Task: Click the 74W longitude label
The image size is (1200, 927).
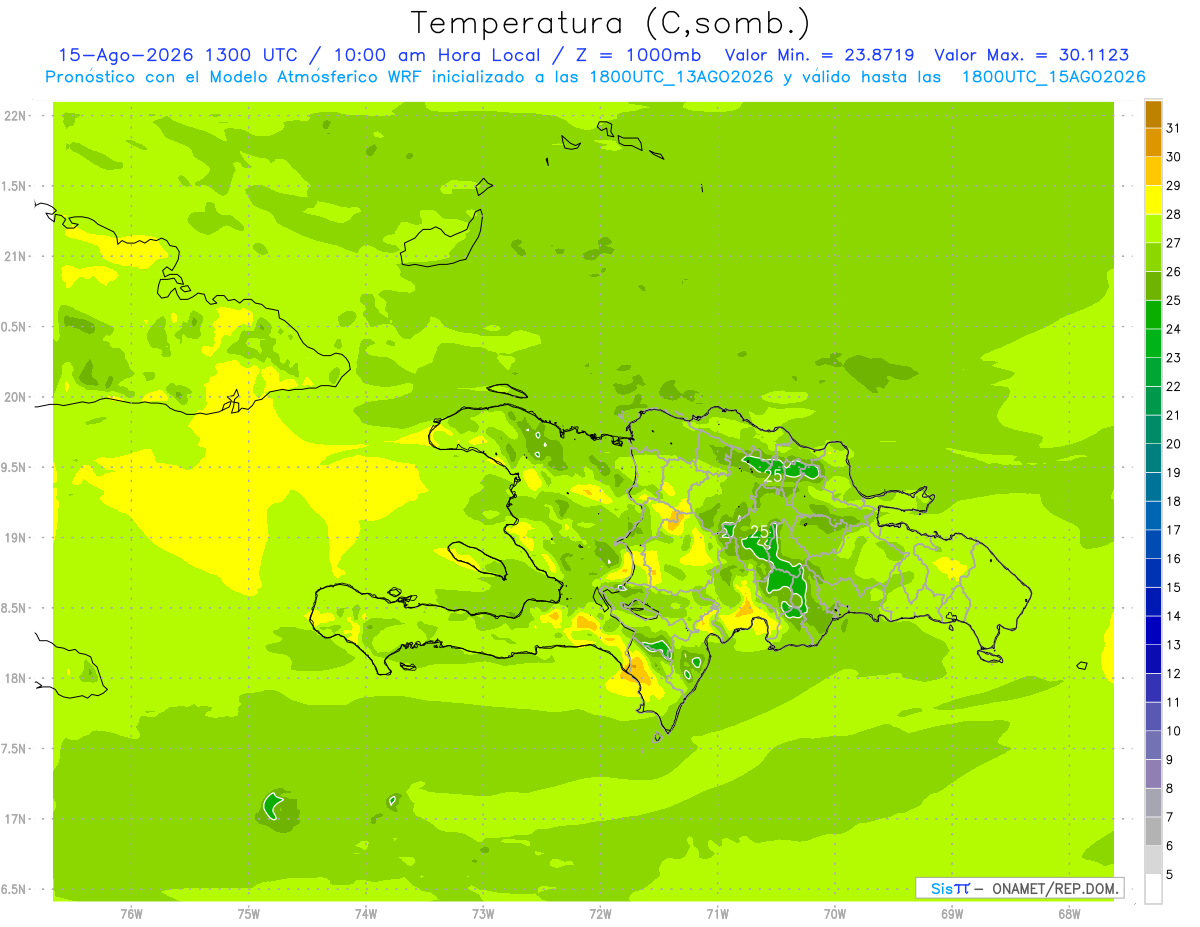Action: point(366,914)
